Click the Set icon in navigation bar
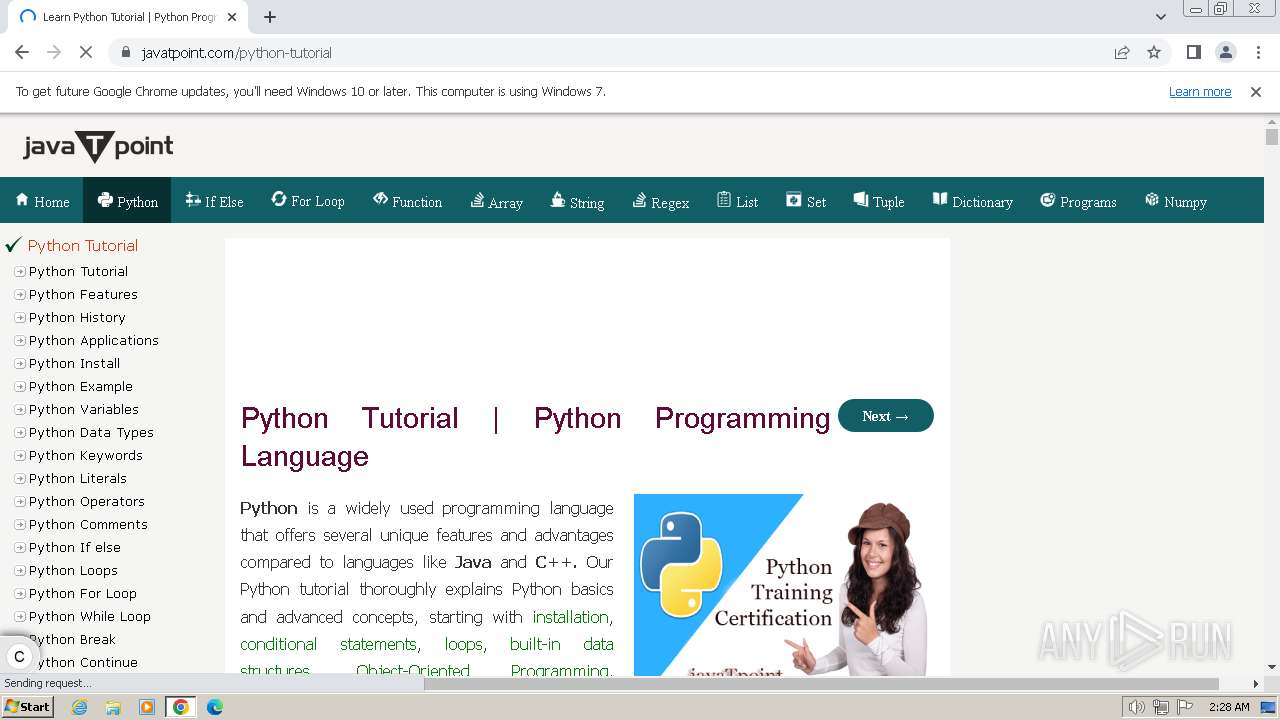 pos(794,200)
